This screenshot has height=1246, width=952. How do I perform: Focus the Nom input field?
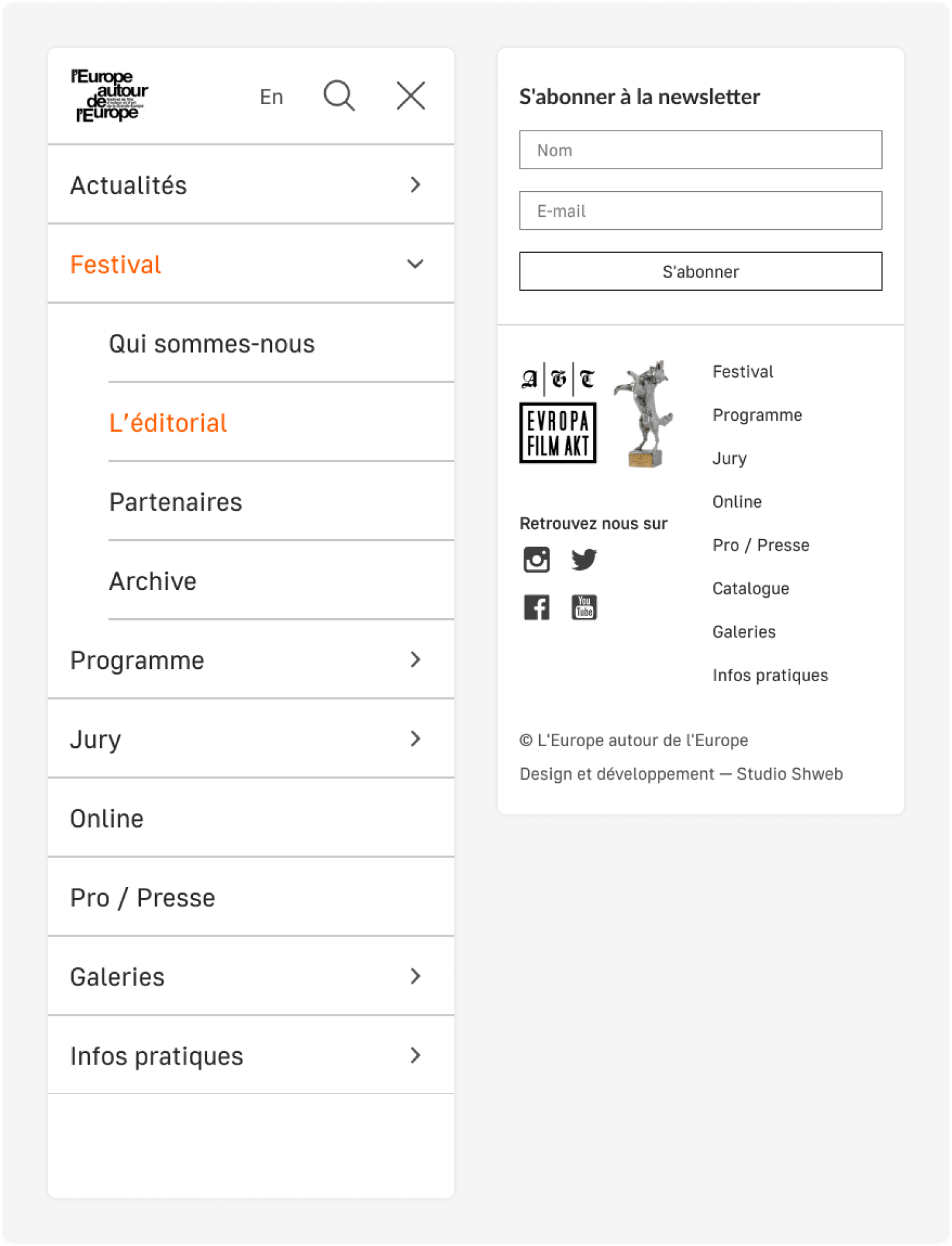700,151
